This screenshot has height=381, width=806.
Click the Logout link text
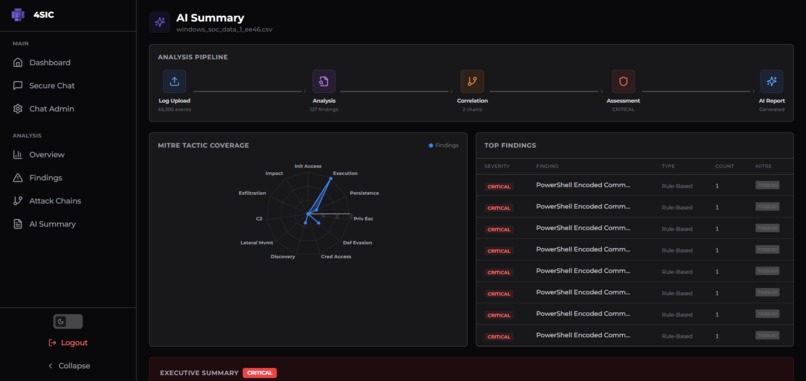click(75, 343)
